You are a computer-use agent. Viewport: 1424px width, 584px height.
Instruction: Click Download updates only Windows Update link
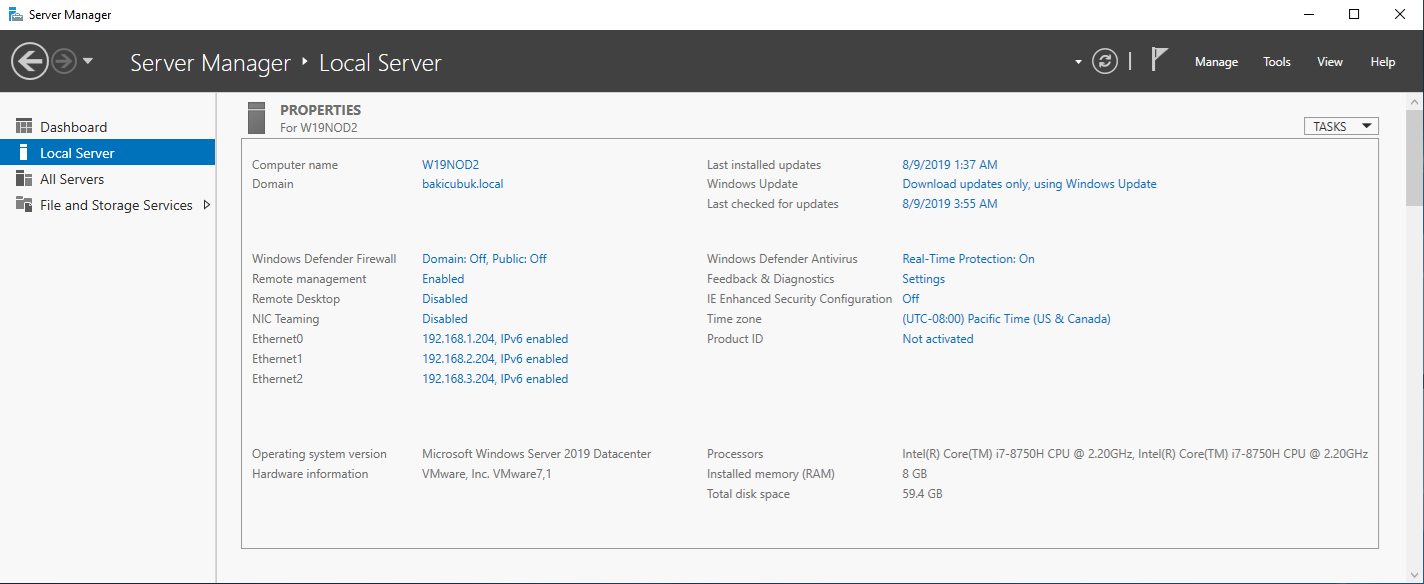coord(1029,184)
